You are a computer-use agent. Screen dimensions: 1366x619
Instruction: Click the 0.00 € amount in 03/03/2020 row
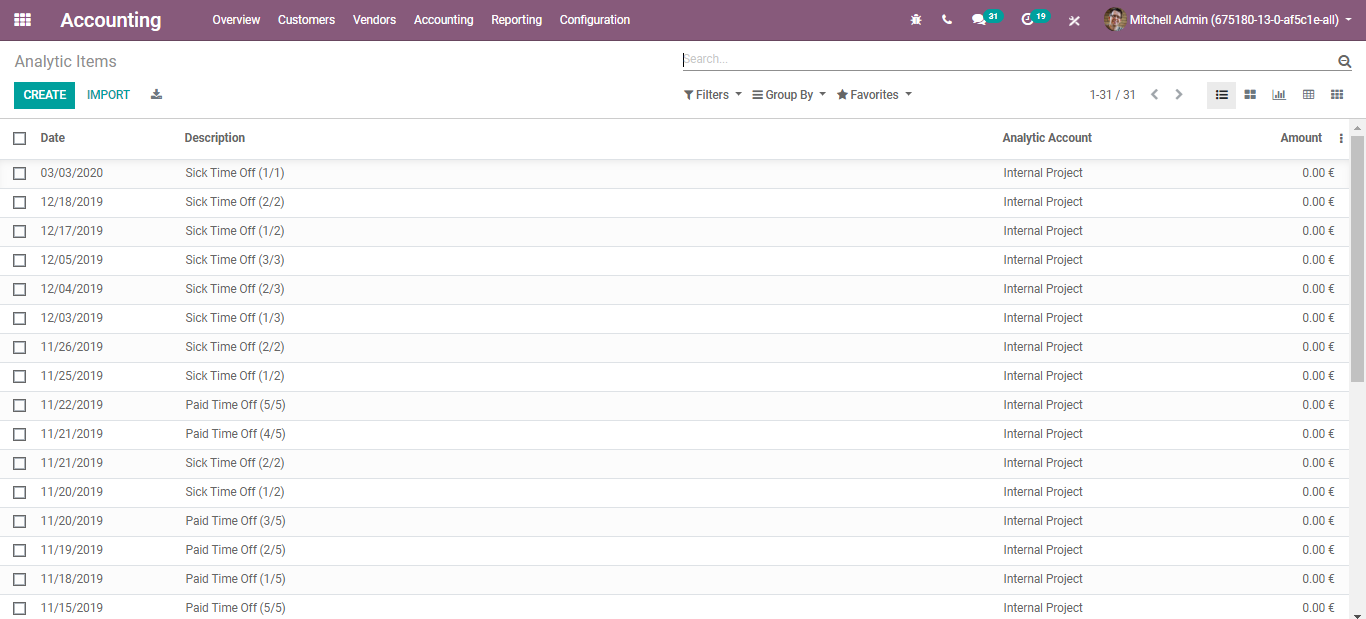tap(1318, 173)
